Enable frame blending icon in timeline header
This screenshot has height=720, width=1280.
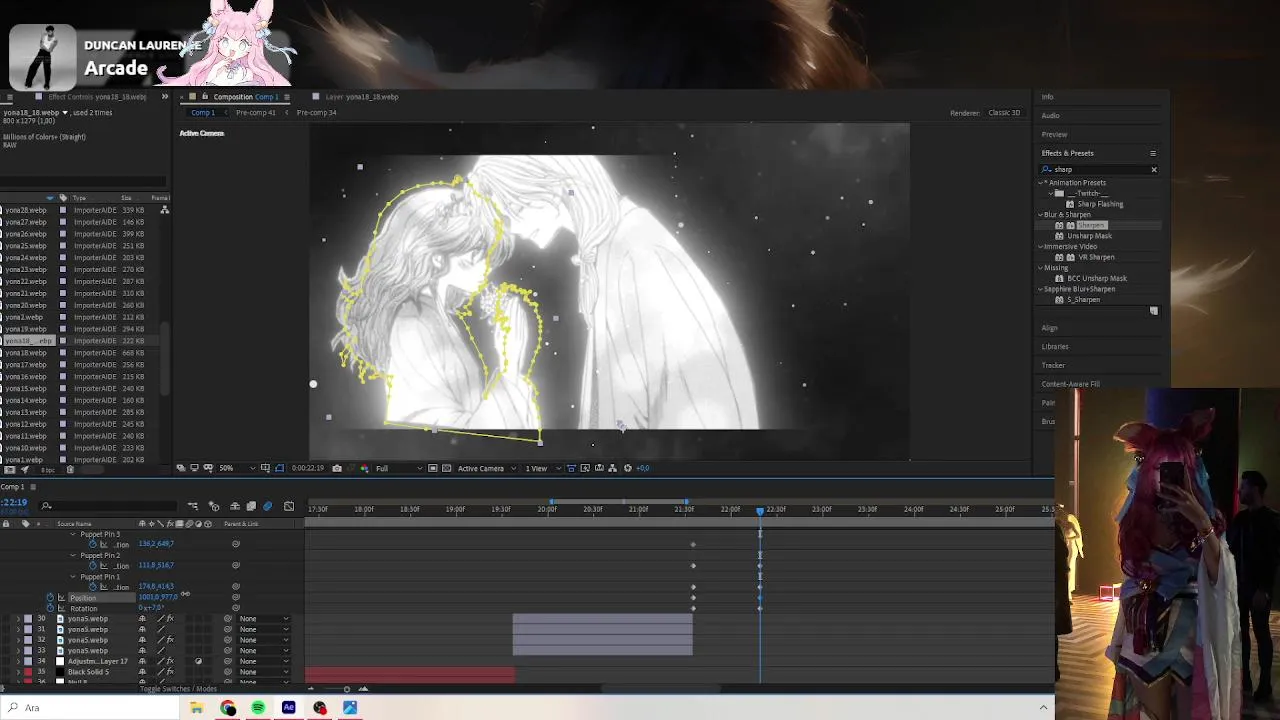251,506
